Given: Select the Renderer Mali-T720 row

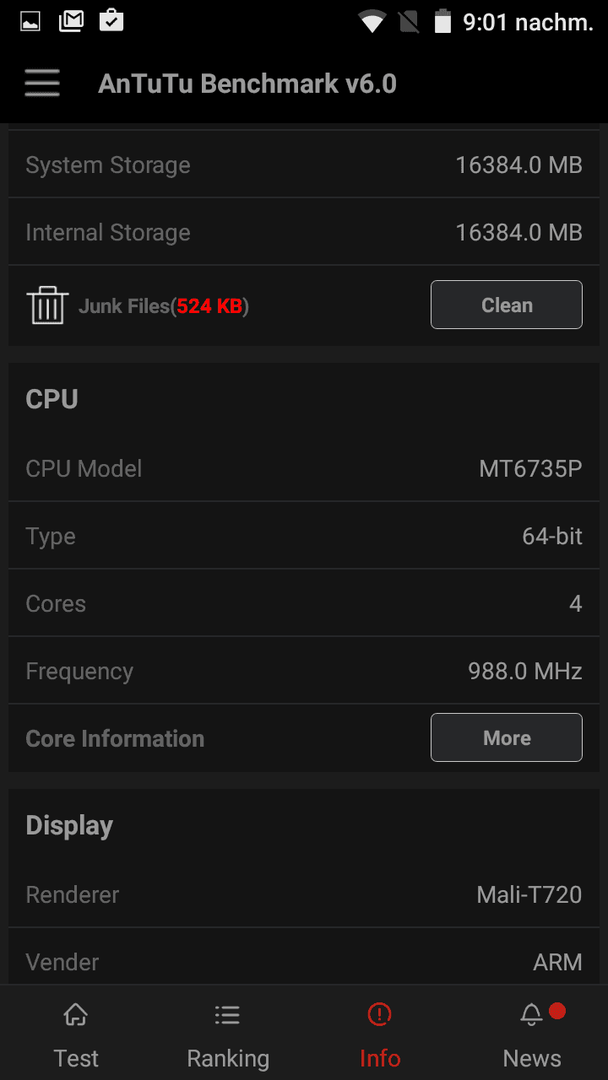Looking at the screenshot, I should pyautogui.click(x=304, y=894).
